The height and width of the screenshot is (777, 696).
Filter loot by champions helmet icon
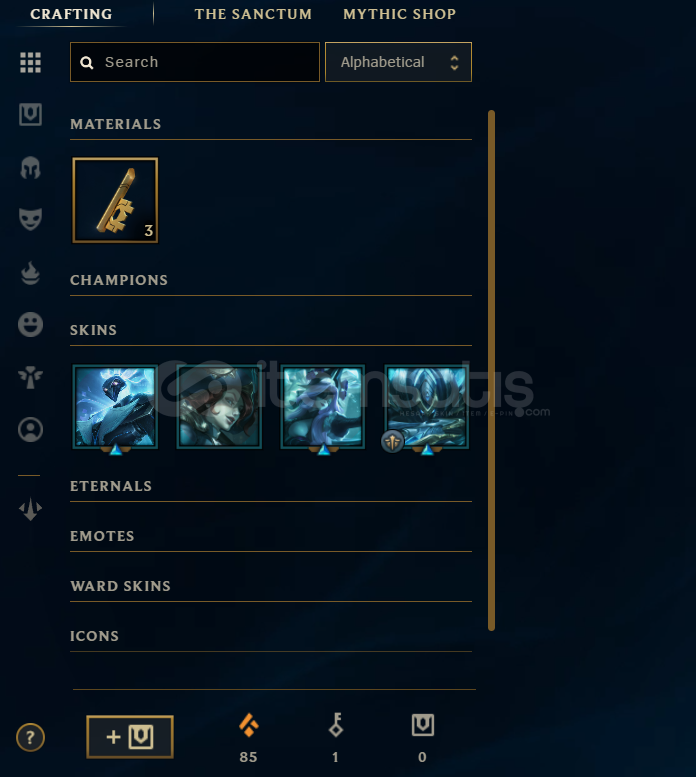point(30,167)
